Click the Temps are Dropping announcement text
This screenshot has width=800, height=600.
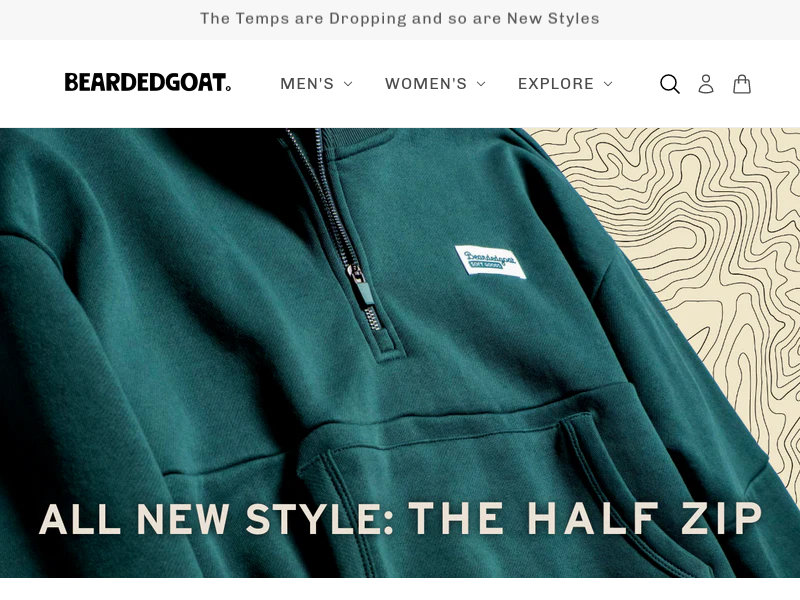pyautogui.click(x=399, y=19)
